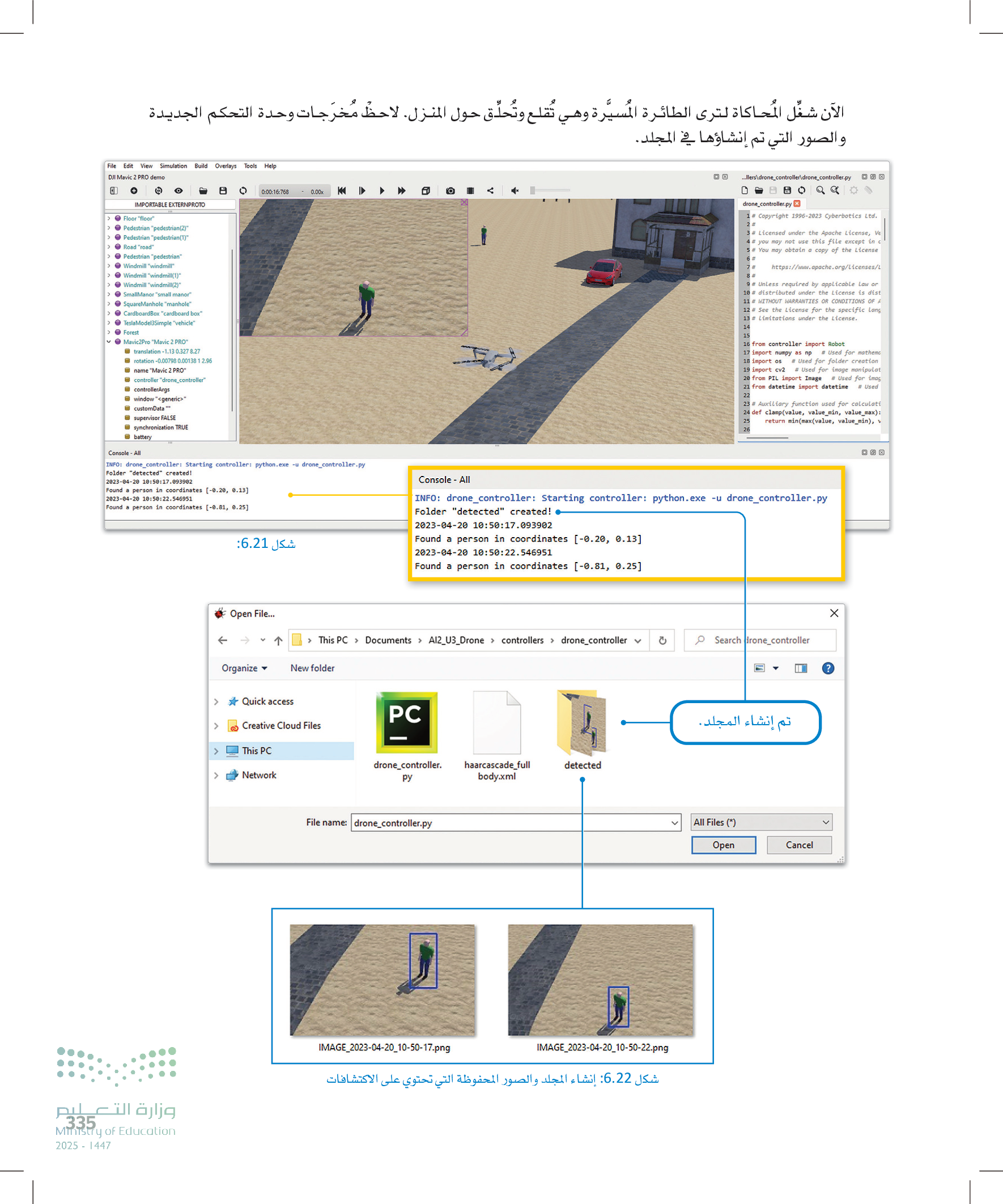1003x1204 pixels.
Task: Toggle the preview pane in Open File dialog
Action: [x=801, y=668]
